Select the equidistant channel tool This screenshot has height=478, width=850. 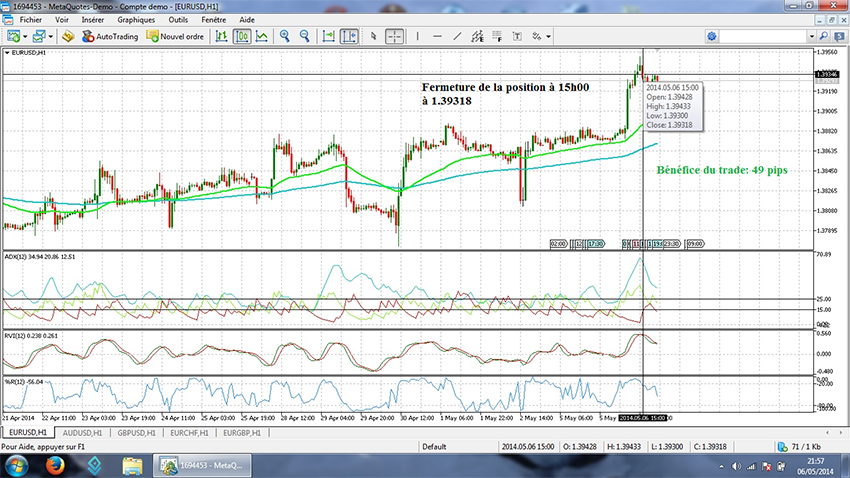click(x=478, y=36)
